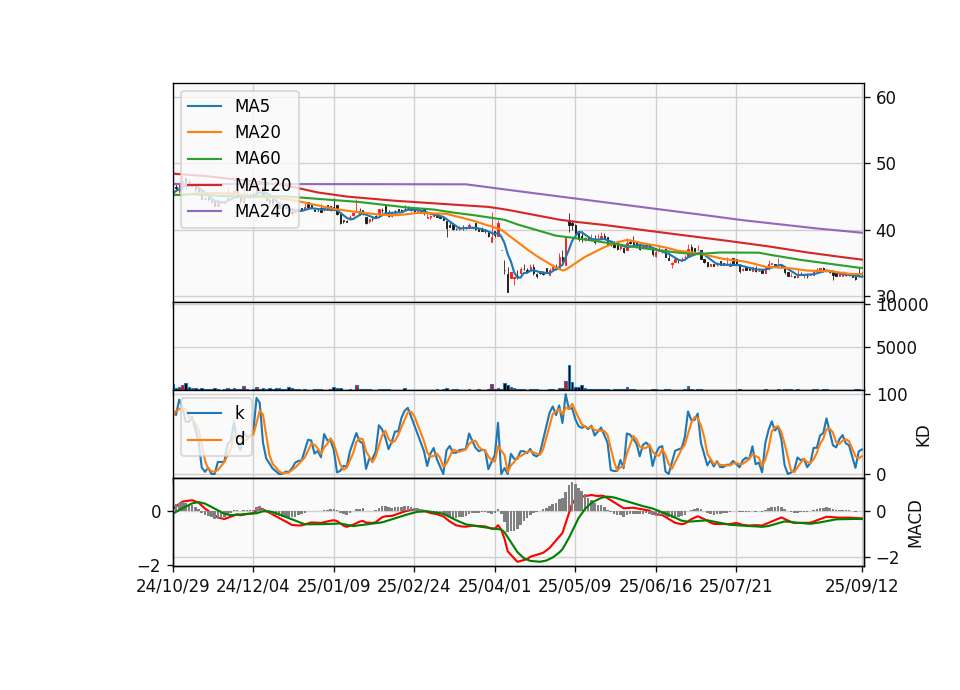The width and height of the screenshot is (960, 690).
Task: Click the 25/06/16 date axis label
Action: 655,586
